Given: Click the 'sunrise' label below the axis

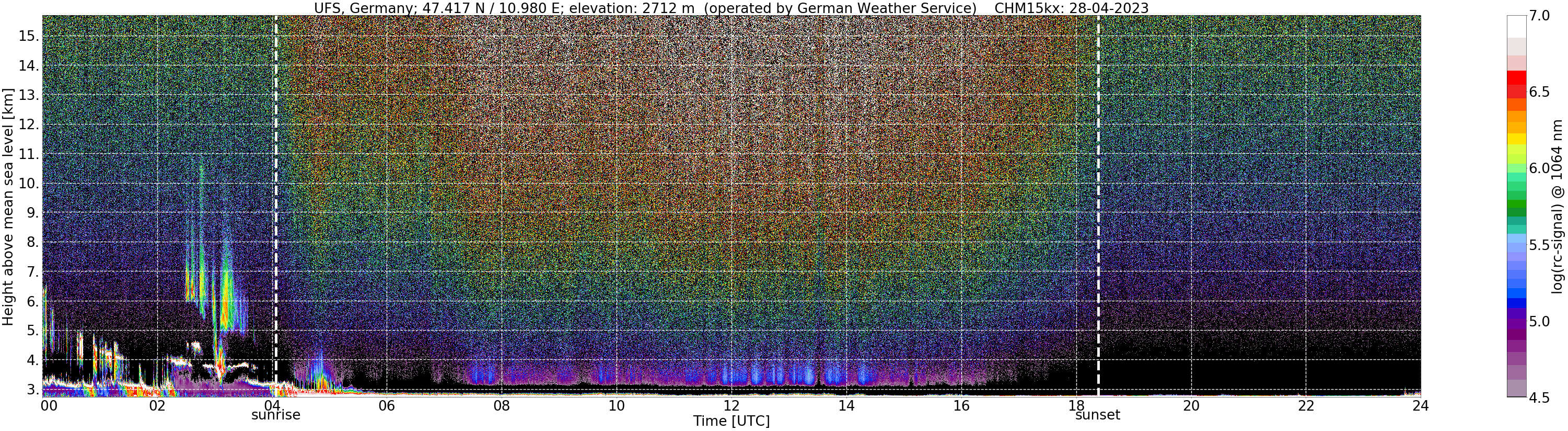Looking at the screenshot, I should [276, 415].
